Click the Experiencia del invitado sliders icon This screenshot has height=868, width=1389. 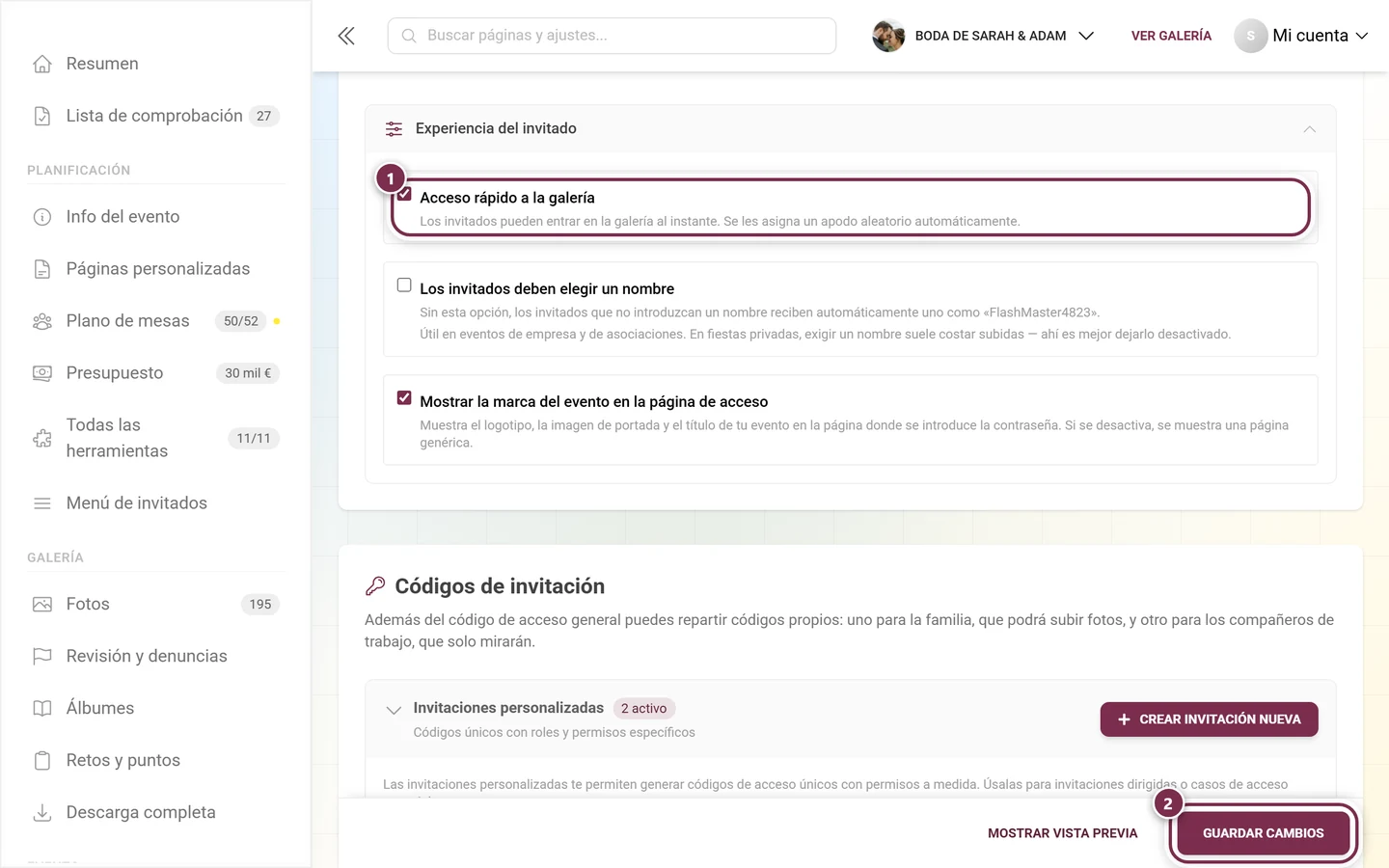(395, 129)
